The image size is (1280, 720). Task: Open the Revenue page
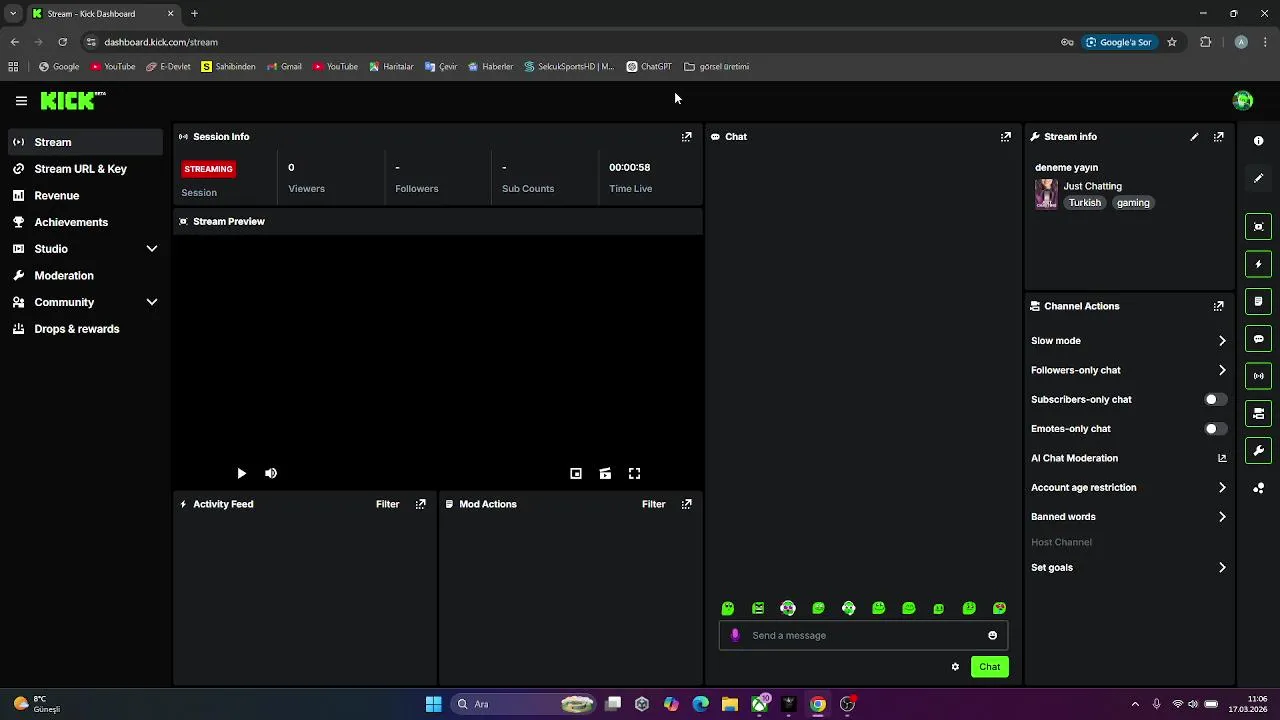85,196
